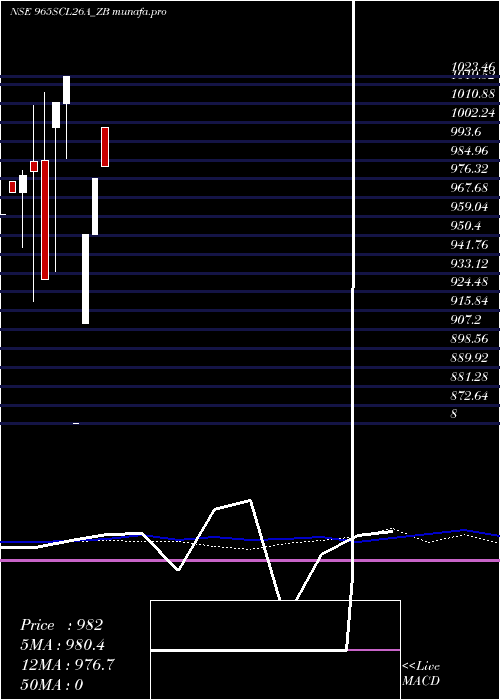Click the 'Price : 982' readout
Screen dimensions: 500x700
62,625
